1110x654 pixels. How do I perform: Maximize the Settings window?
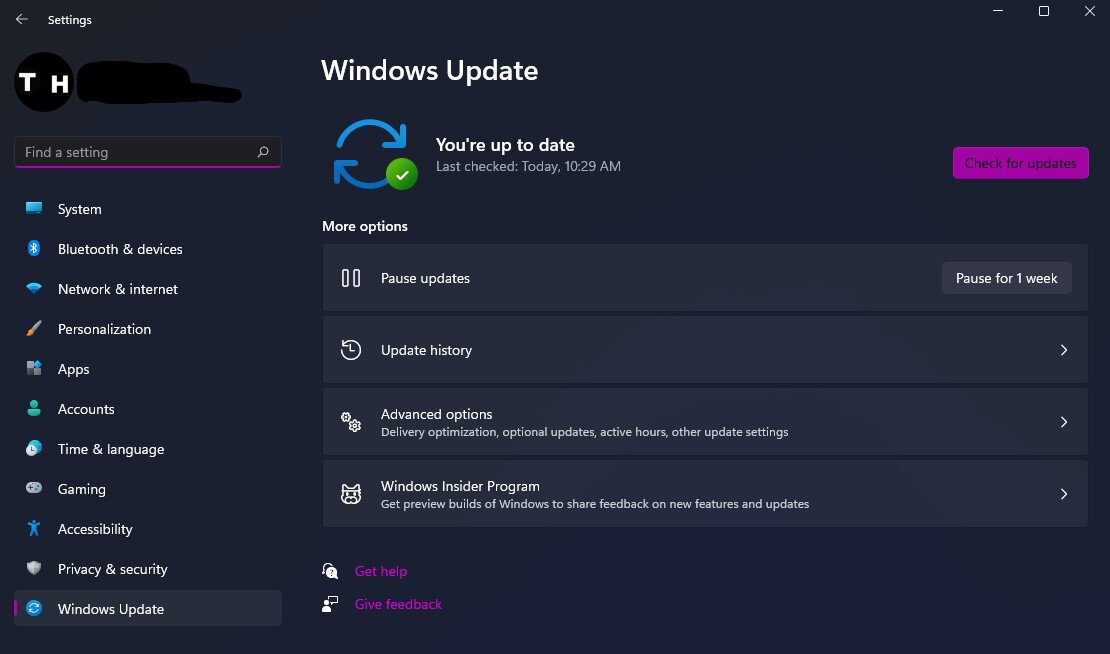point(1043,11)
